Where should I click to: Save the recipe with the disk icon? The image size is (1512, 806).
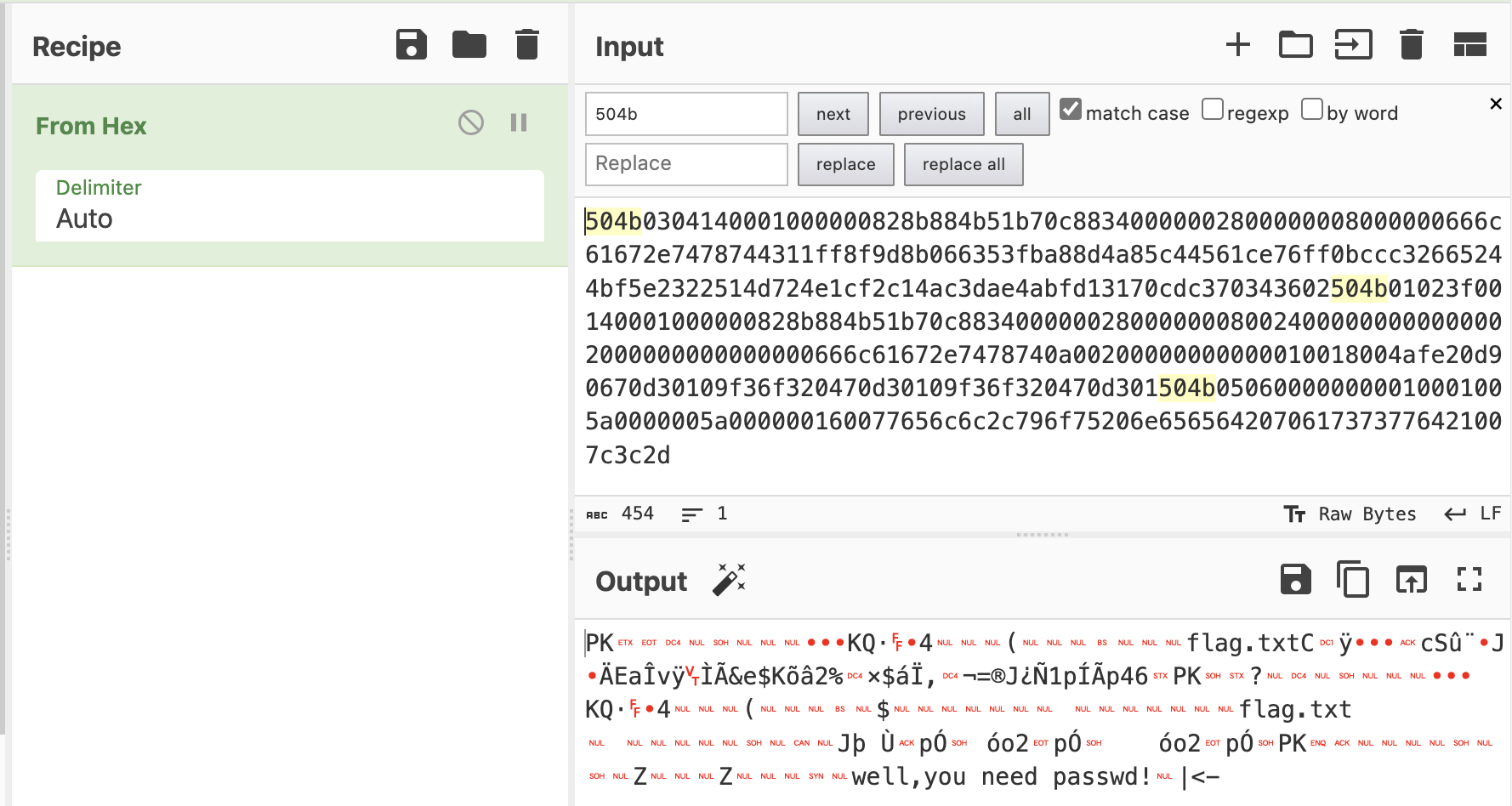coord(411,45)
